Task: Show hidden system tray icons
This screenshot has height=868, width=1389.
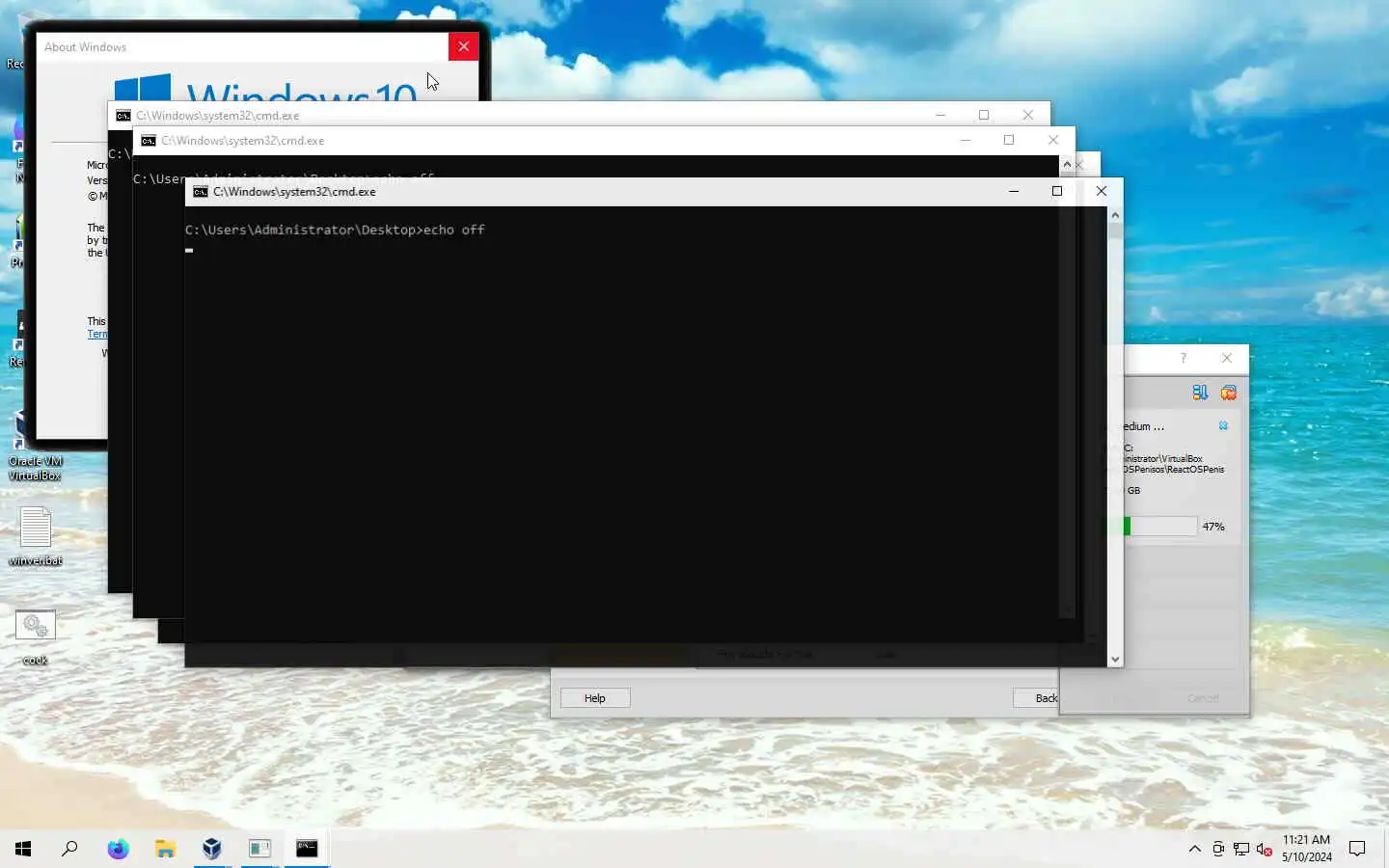Action: click(x=1194, y=849)
